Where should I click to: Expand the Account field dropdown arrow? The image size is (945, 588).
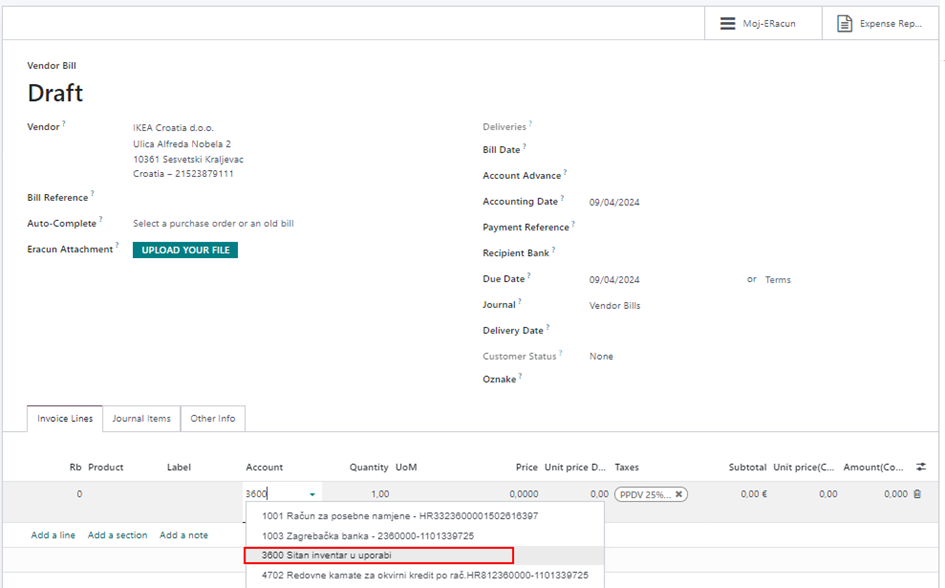313,494
